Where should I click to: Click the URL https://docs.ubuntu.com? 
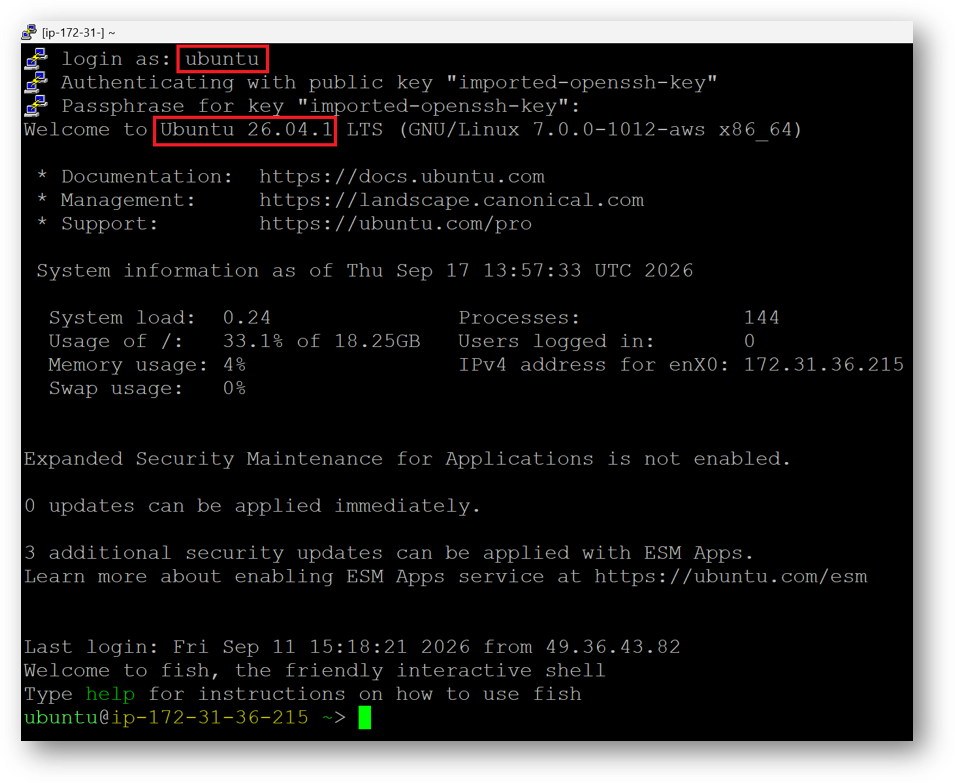[402, 177]
